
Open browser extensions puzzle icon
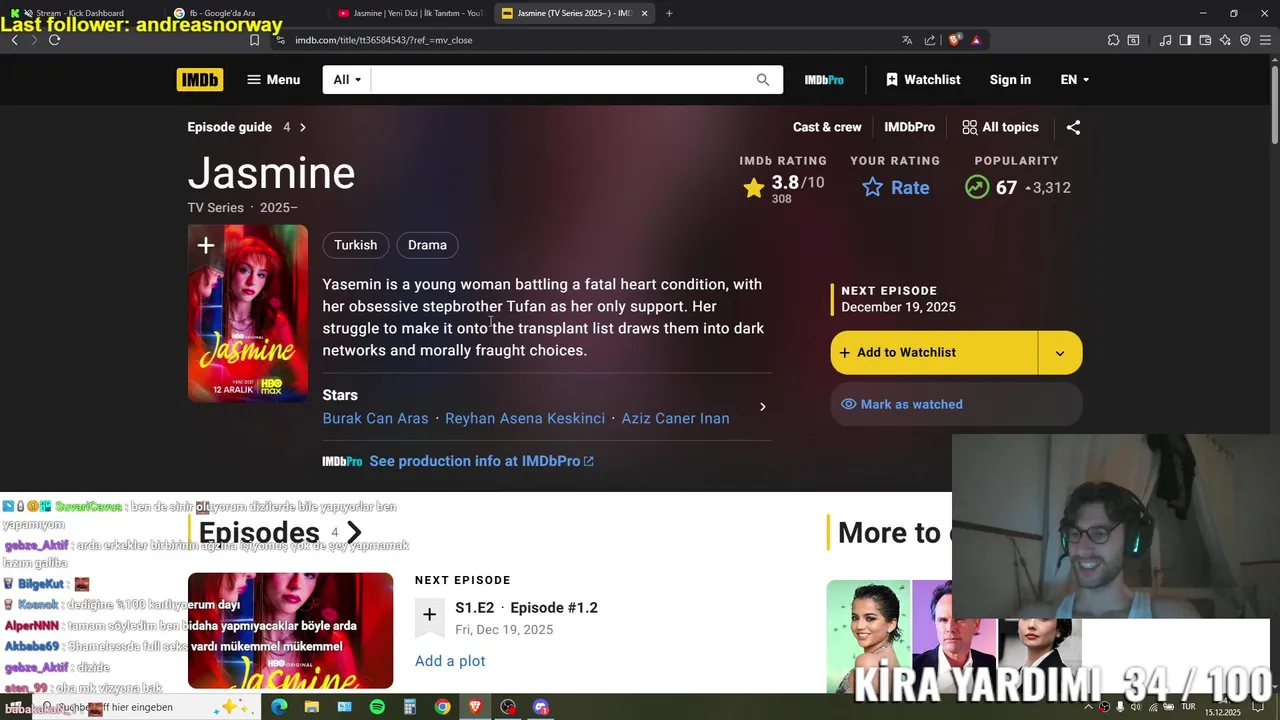pos(1113,40)
